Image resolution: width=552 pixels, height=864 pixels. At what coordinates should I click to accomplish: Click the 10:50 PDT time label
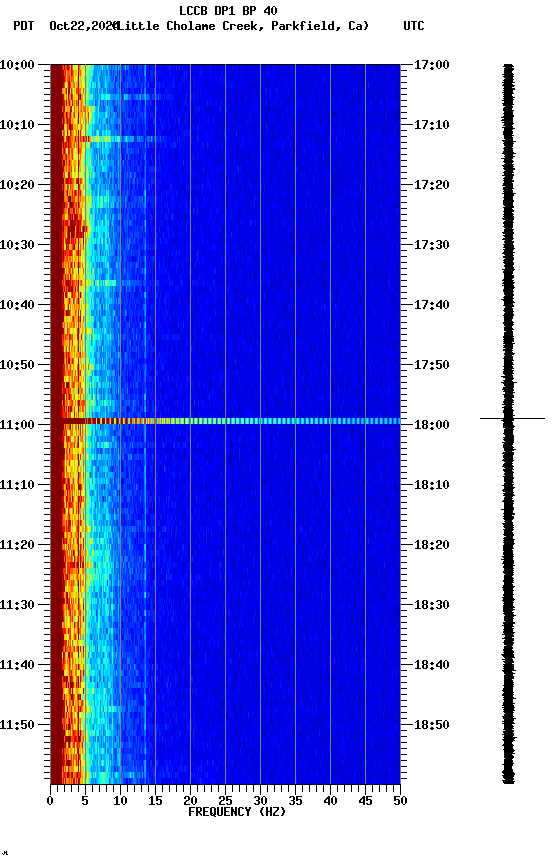click(17, 365)
